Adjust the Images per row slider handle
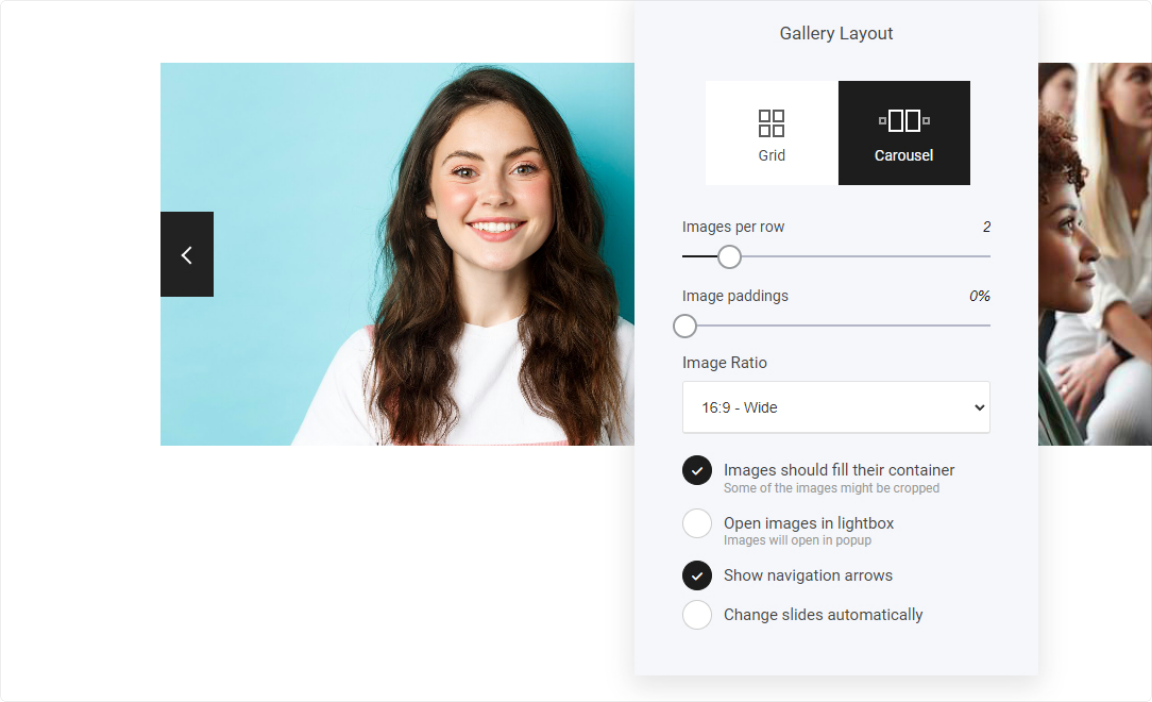 tap(729, 257)
